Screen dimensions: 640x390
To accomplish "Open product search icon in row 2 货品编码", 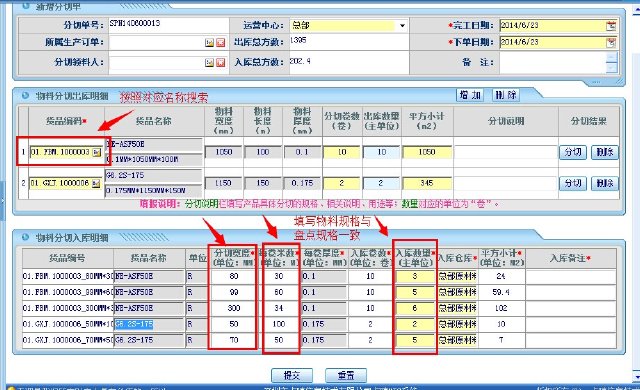I will [x=96, y=184].
